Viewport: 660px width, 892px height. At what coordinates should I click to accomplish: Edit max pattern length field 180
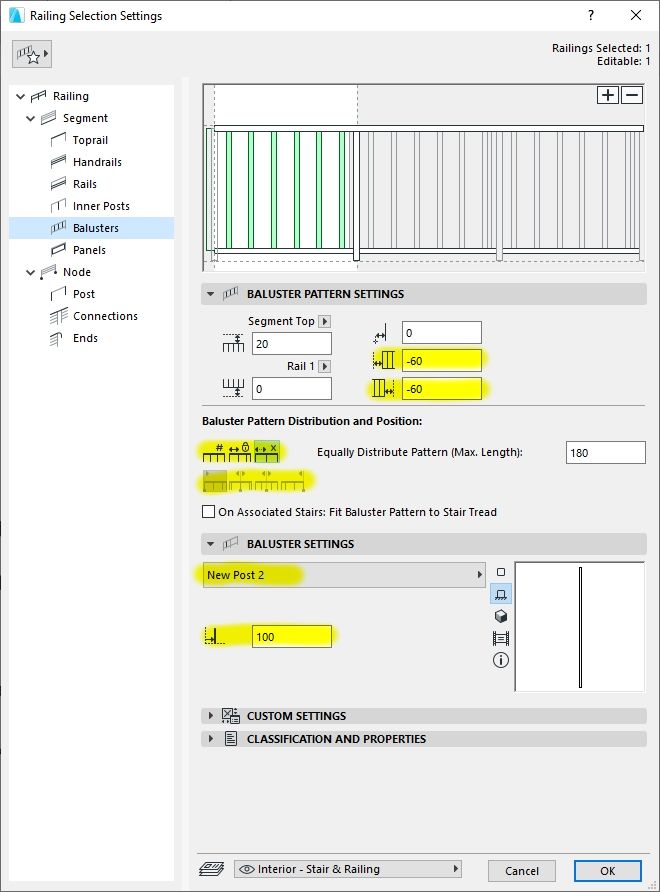click(x=605, y=453)
